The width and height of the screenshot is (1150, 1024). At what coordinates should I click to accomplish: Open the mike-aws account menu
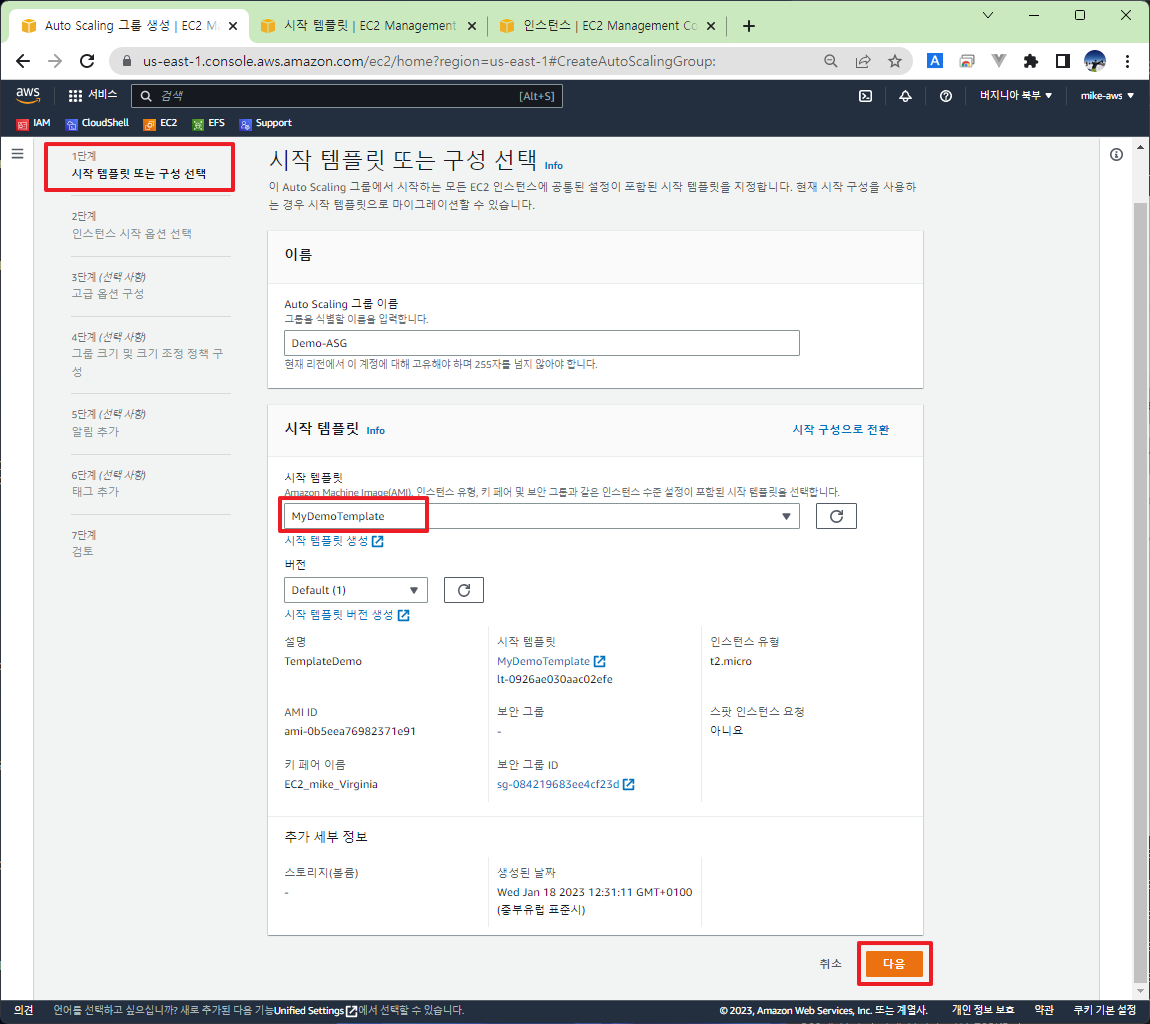(1107, 95)
